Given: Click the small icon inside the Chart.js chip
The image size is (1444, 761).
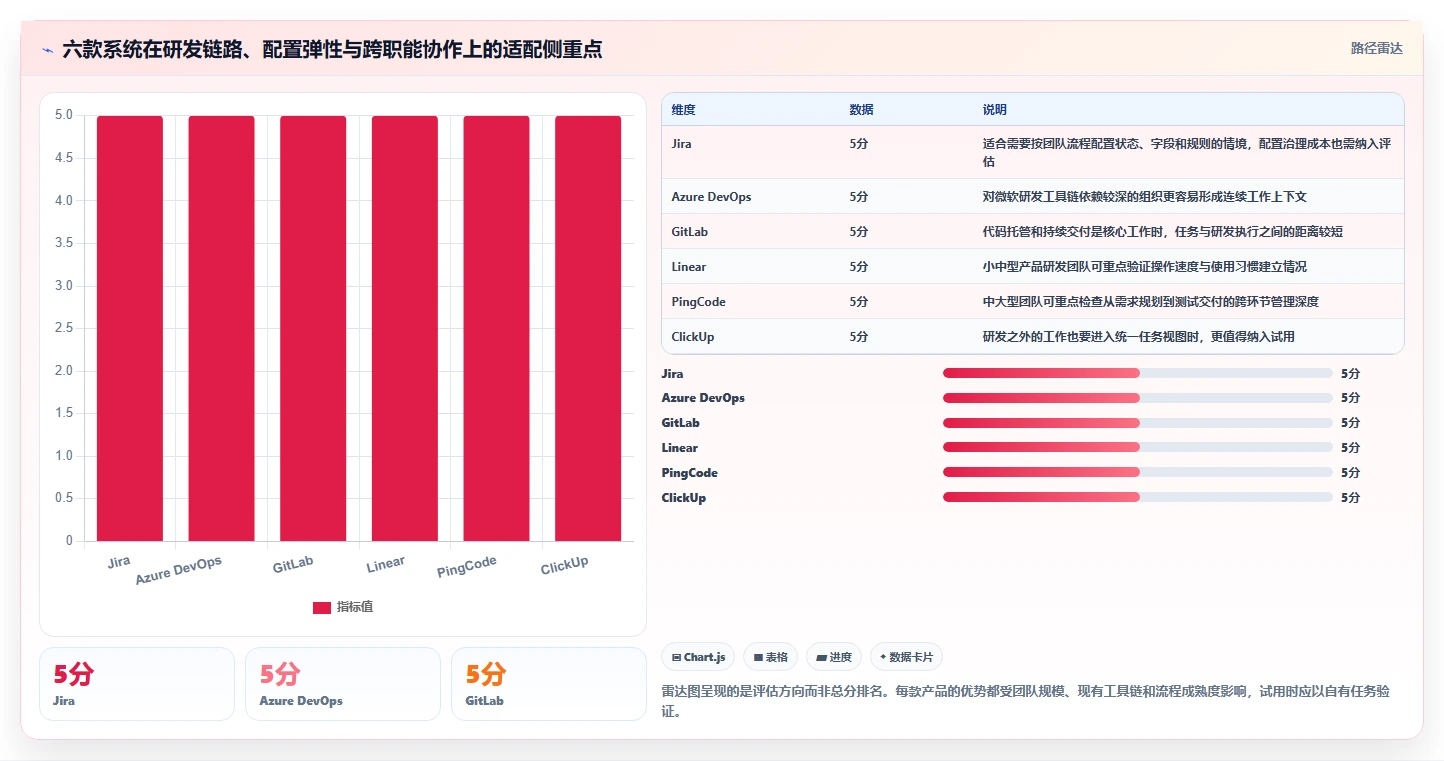Looking at the screenshot, I should [676, 657].
